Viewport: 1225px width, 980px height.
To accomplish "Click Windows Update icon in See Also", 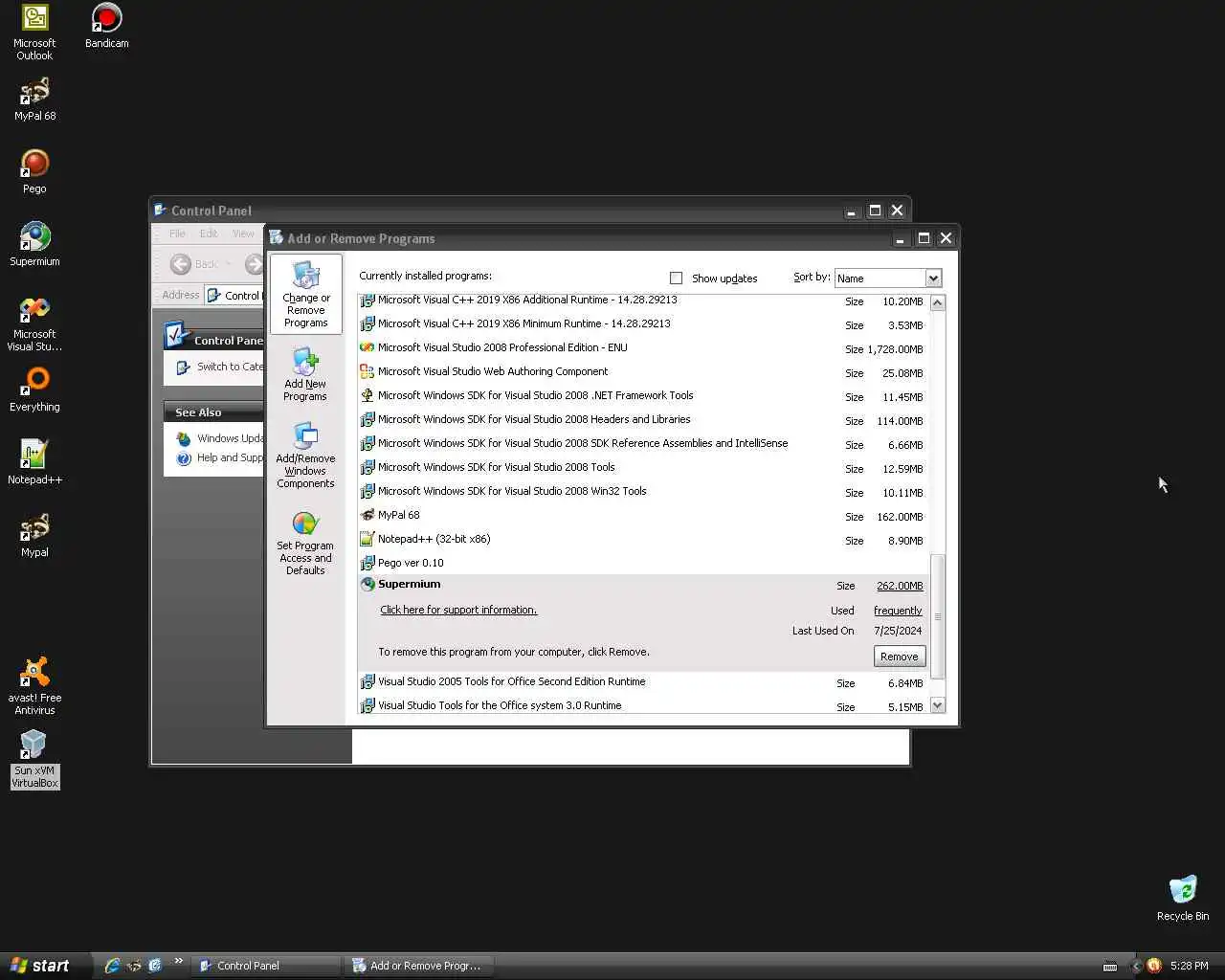I will [184, 438].
